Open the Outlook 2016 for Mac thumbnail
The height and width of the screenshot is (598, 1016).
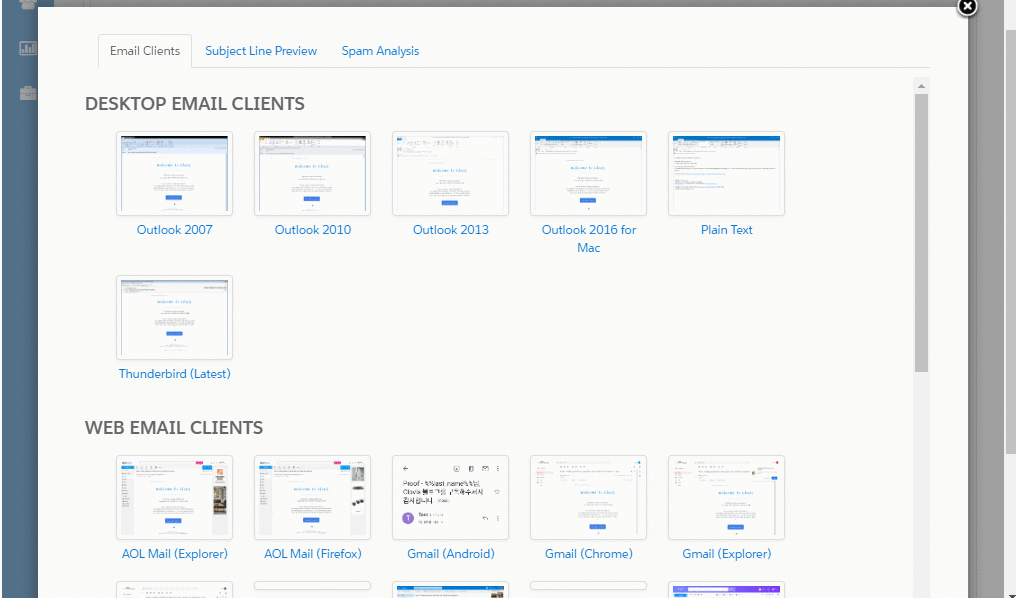588,174
